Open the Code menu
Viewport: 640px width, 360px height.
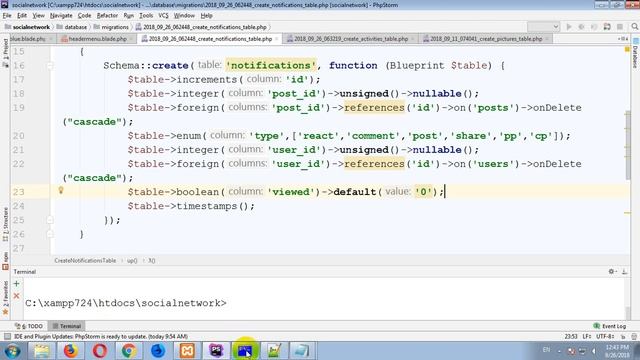(84, 16)
